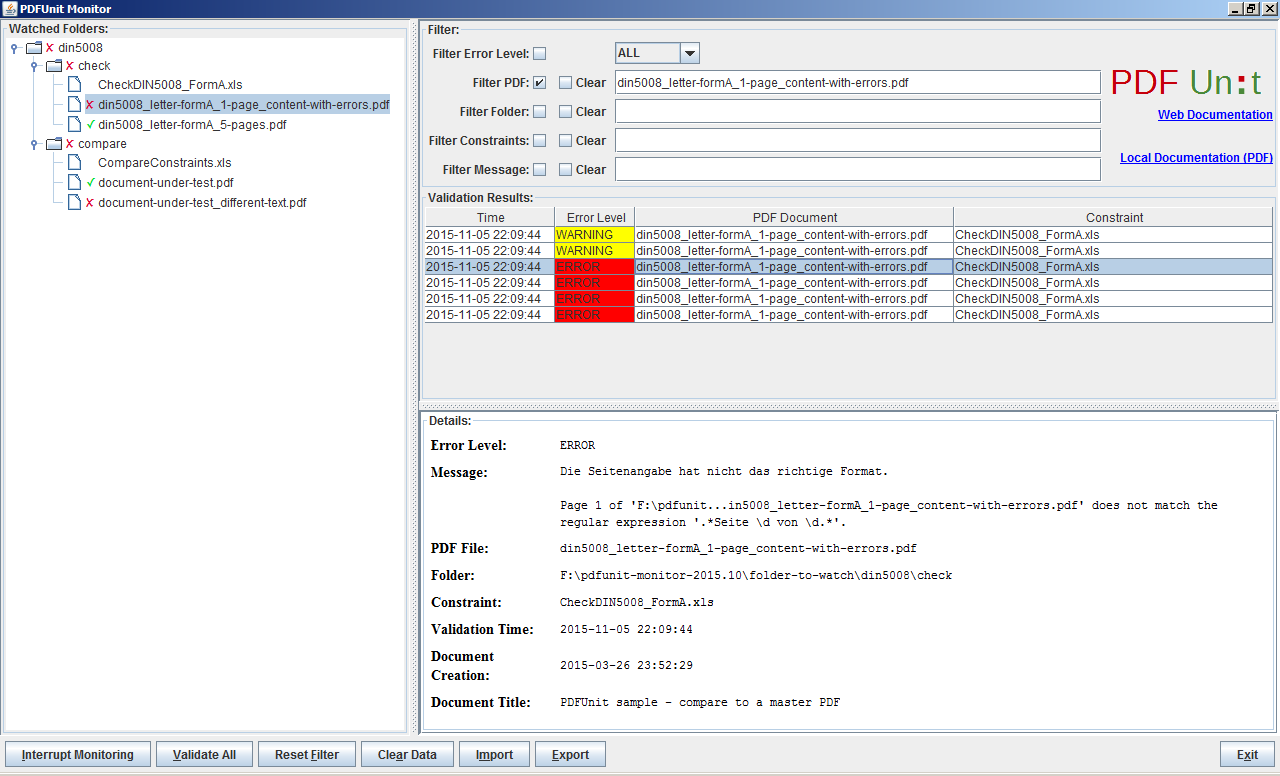Collapse the din5008 tree node
Viewport: 1280px width, 776px height.
(14, 47)
